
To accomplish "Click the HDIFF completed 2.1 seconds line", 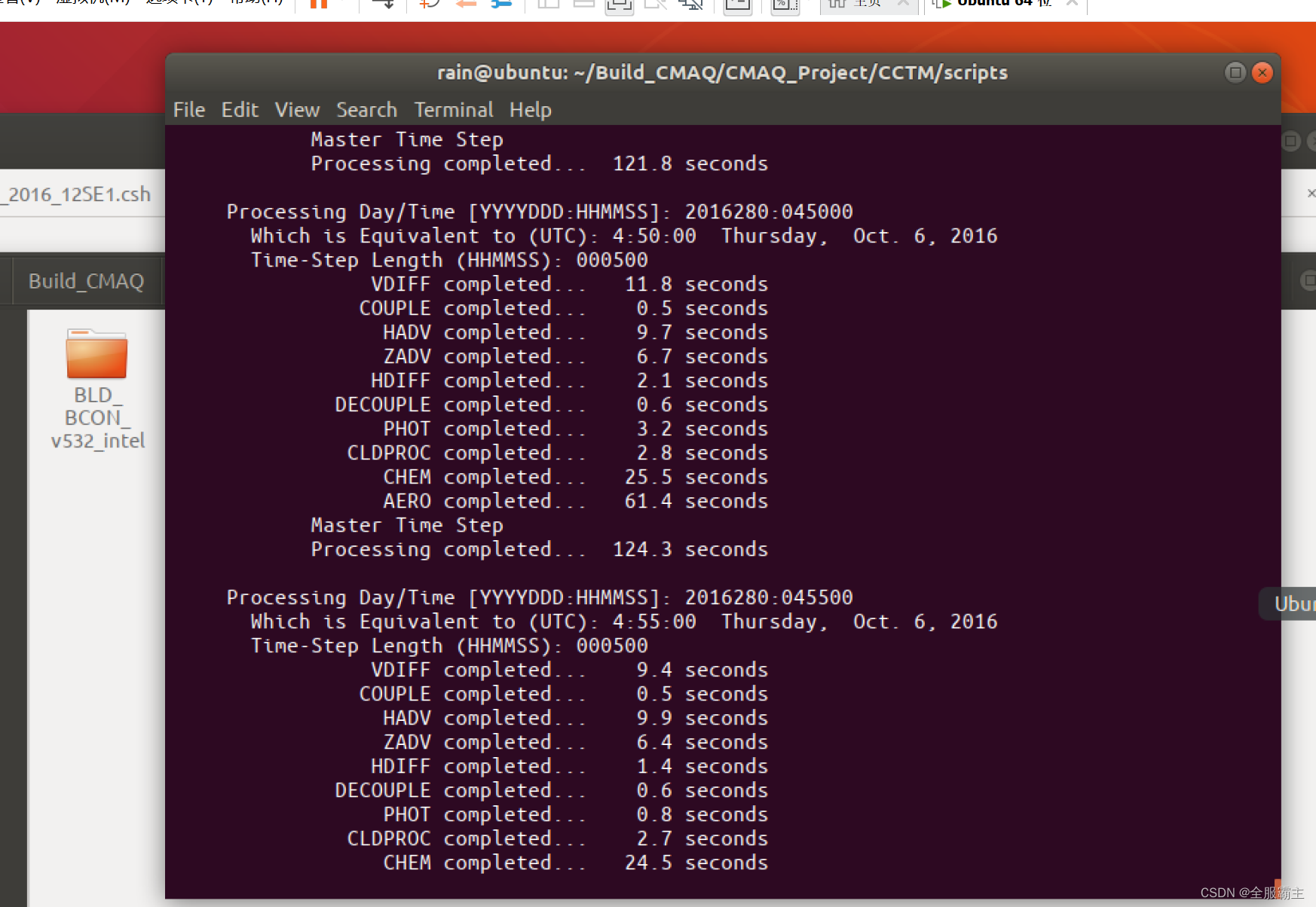I will pyautogui.click(x=570, y=380).
